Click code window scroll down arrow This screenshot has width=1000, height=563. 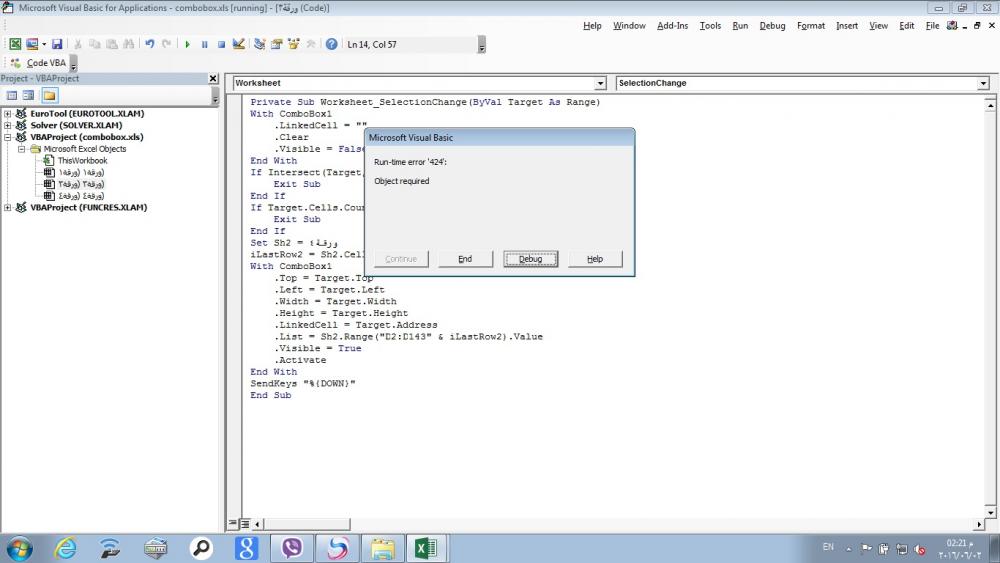(x=990, y=512)
